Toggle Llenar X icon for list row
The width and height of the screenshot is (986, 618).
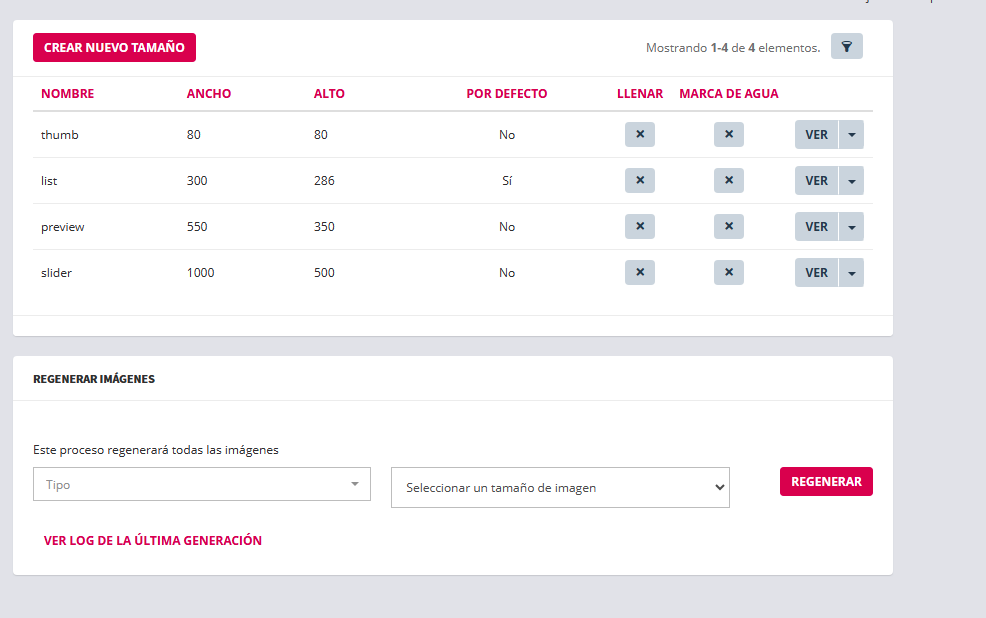tap(639, 181)
